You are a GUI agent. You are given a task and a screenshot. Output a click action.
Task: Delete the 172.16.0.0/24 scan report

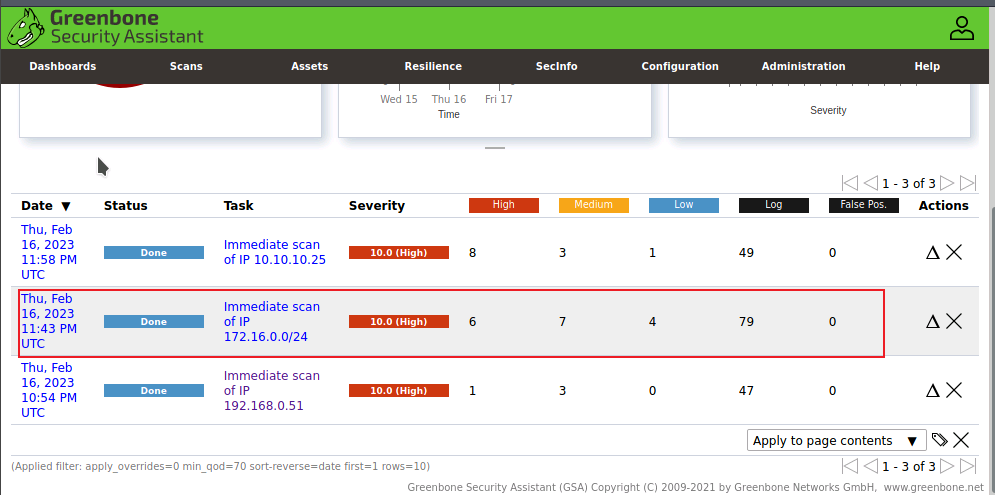pos(954,321)
